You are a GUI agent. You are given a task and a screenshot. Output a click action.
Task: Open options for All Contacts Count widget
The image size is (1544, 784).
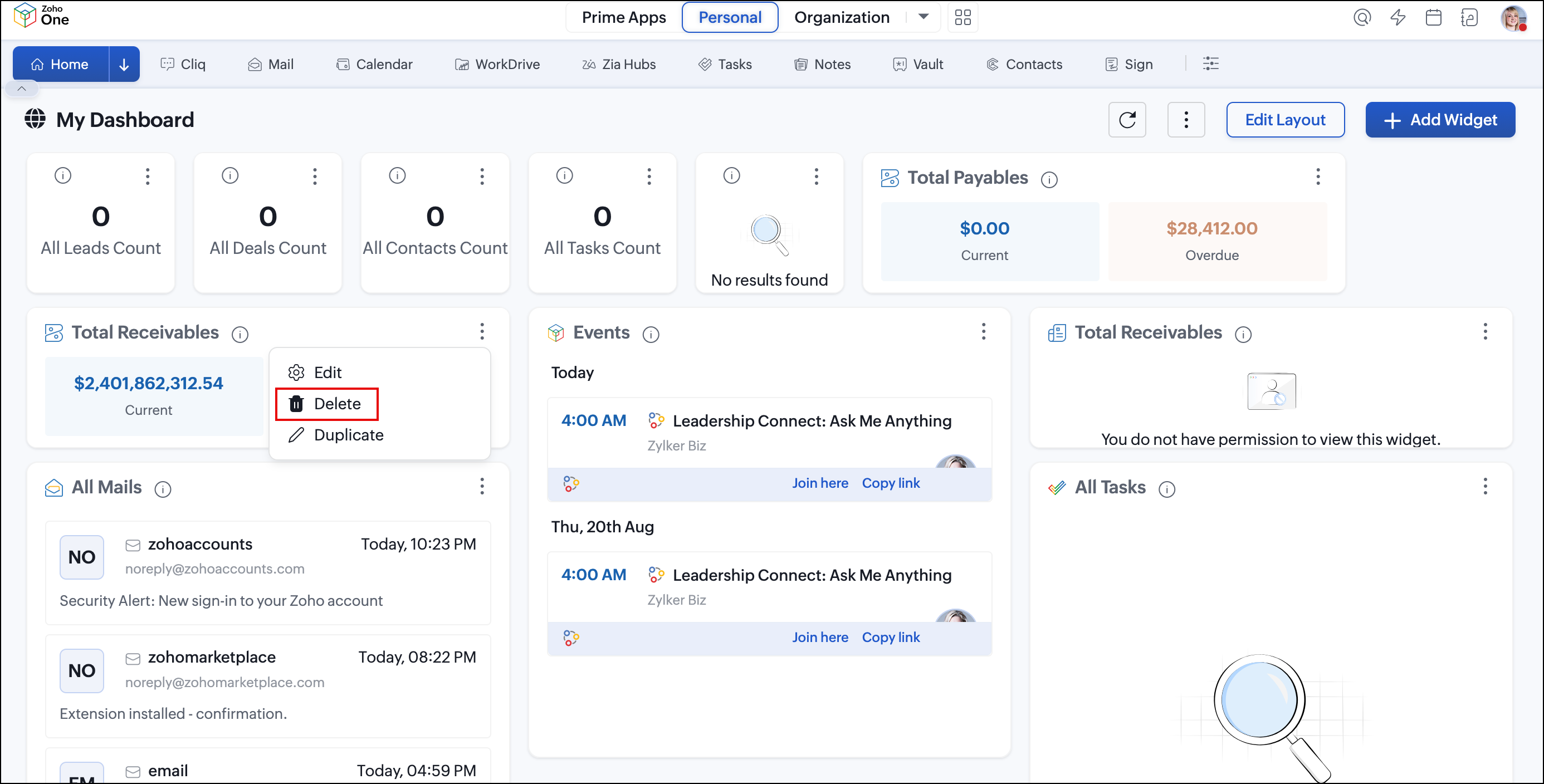pos(482,176)
